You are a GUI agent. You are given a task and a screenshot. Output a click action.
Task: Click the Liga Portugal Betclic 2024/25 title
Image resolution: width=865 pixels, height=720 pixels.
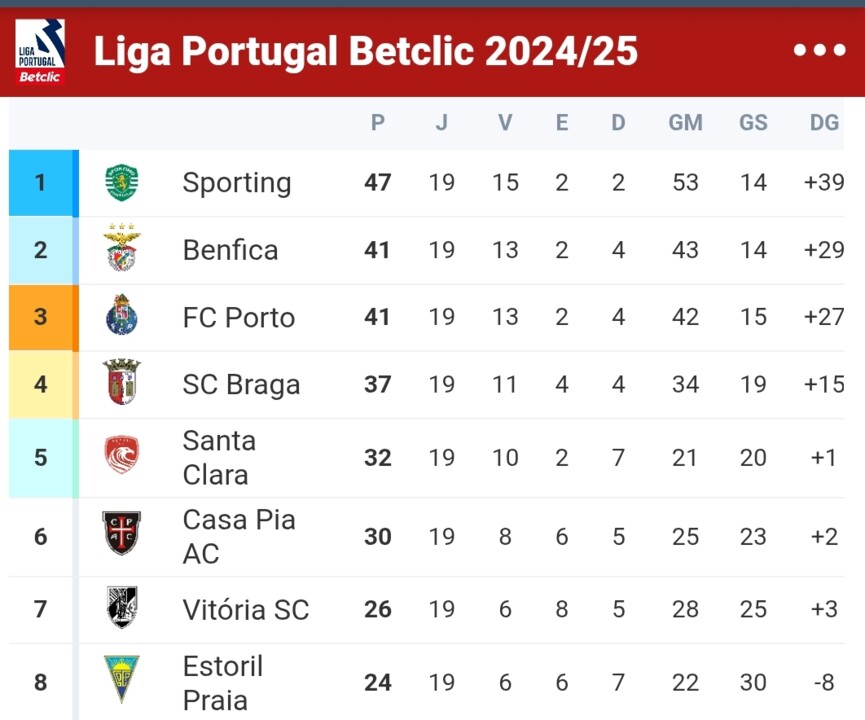pyautogui.click(x=366, y=51)
